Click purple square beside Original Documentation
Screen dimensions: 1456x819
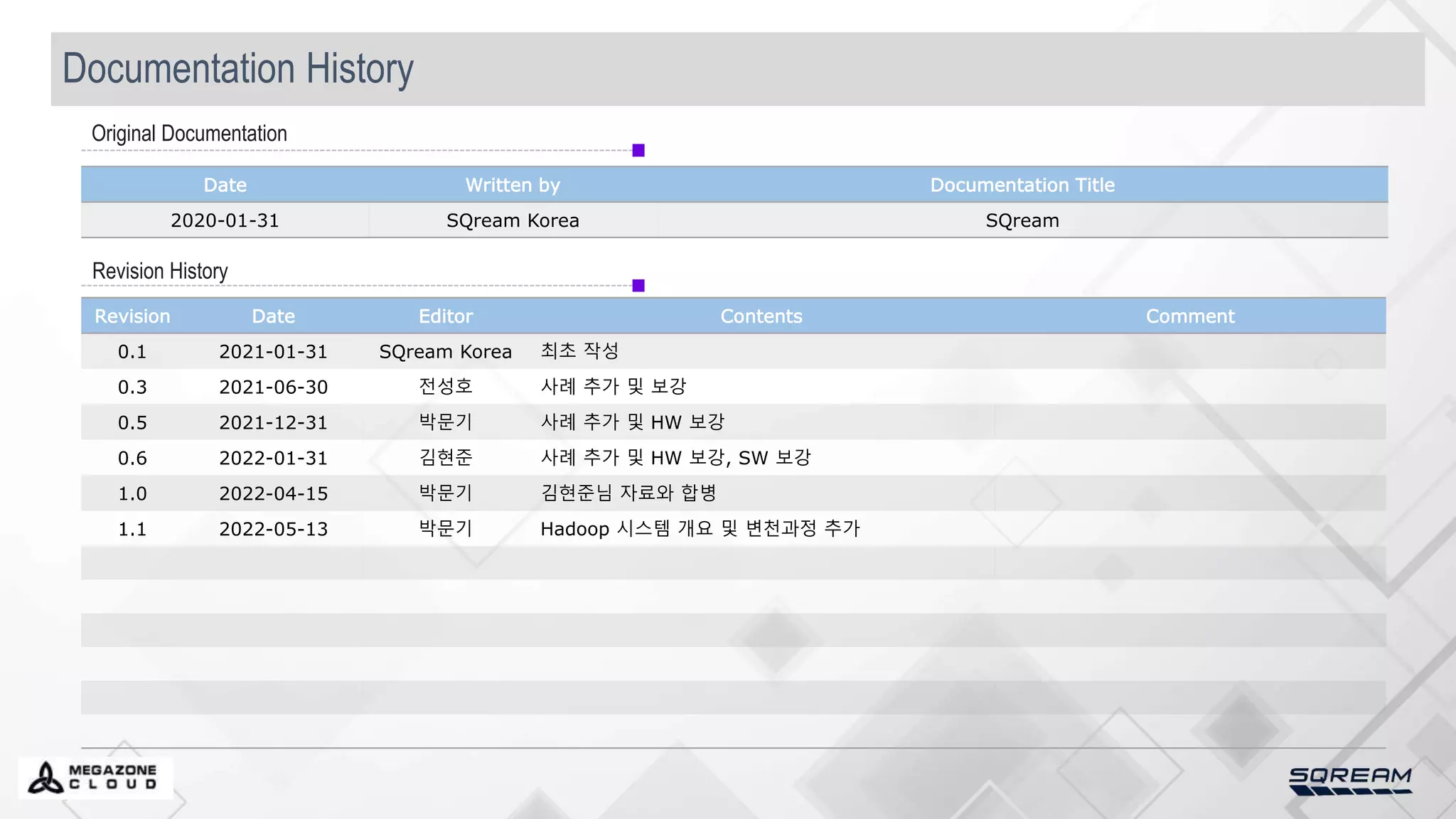[x=638, y=150]
